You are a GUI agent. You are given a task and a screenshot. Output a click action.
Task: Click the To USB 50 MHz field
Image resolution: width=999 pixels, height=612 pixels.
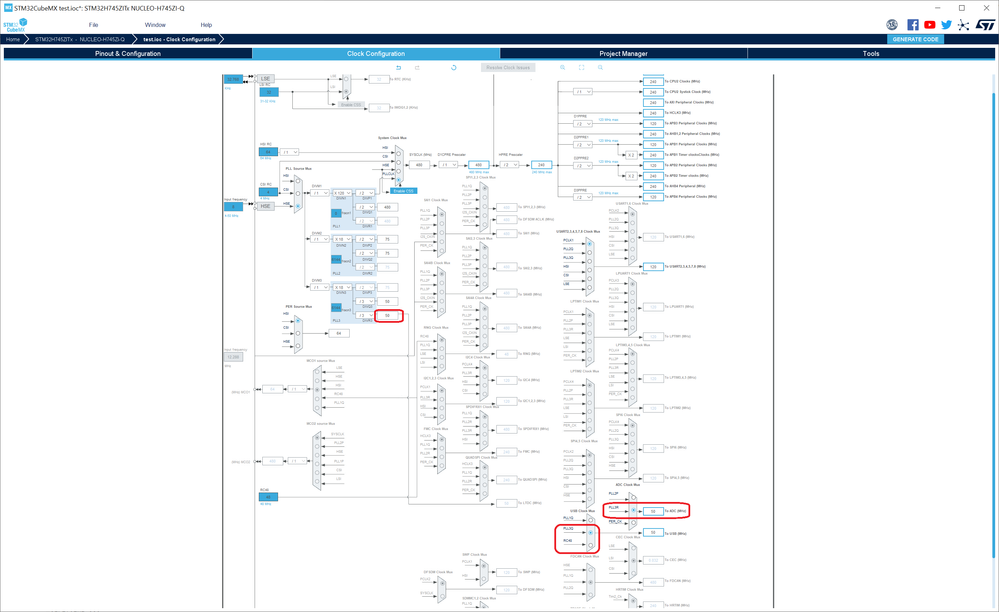click(x=653, y=532)
